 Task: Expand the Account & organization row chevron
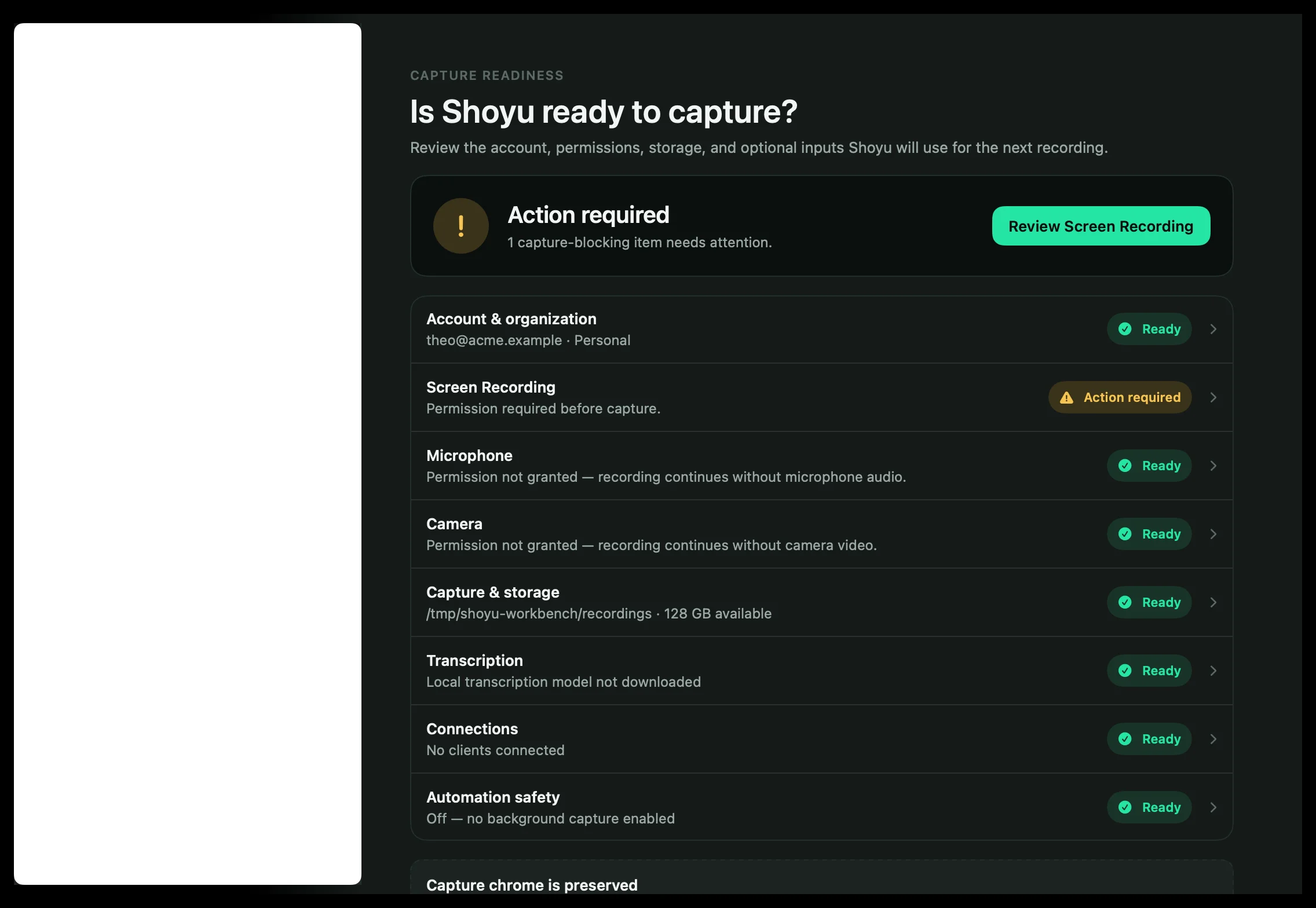pyautogui.click(x=1213, y=329)
